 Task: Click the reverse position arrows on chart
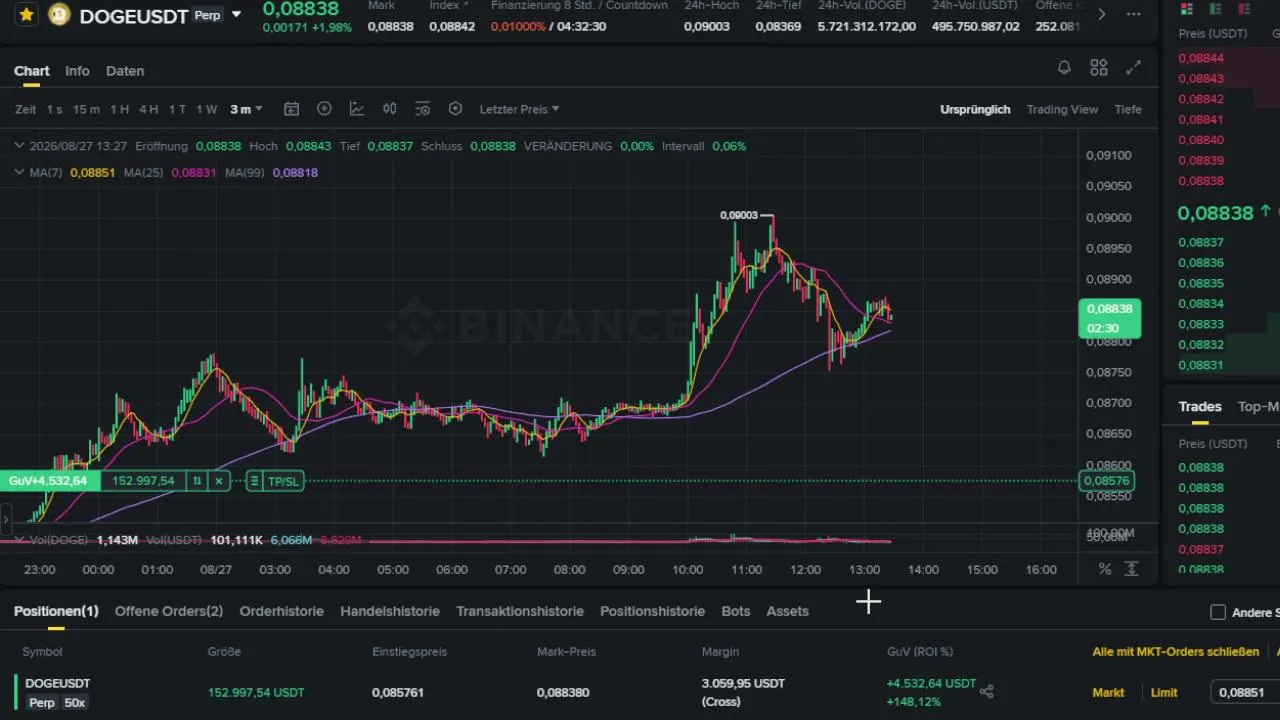pos(197,481)
